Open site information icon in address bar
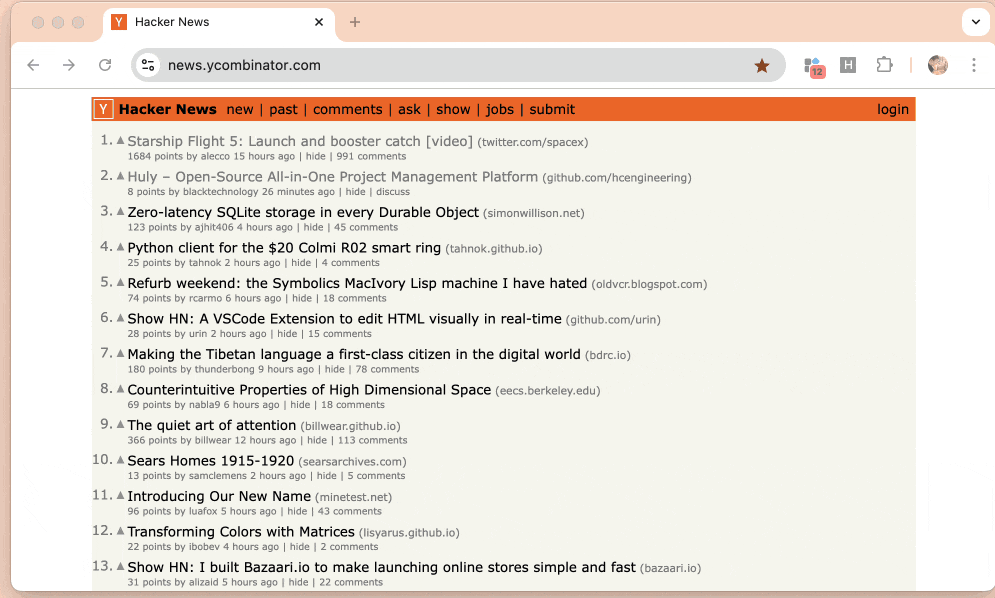 click(x=148, y=65)
